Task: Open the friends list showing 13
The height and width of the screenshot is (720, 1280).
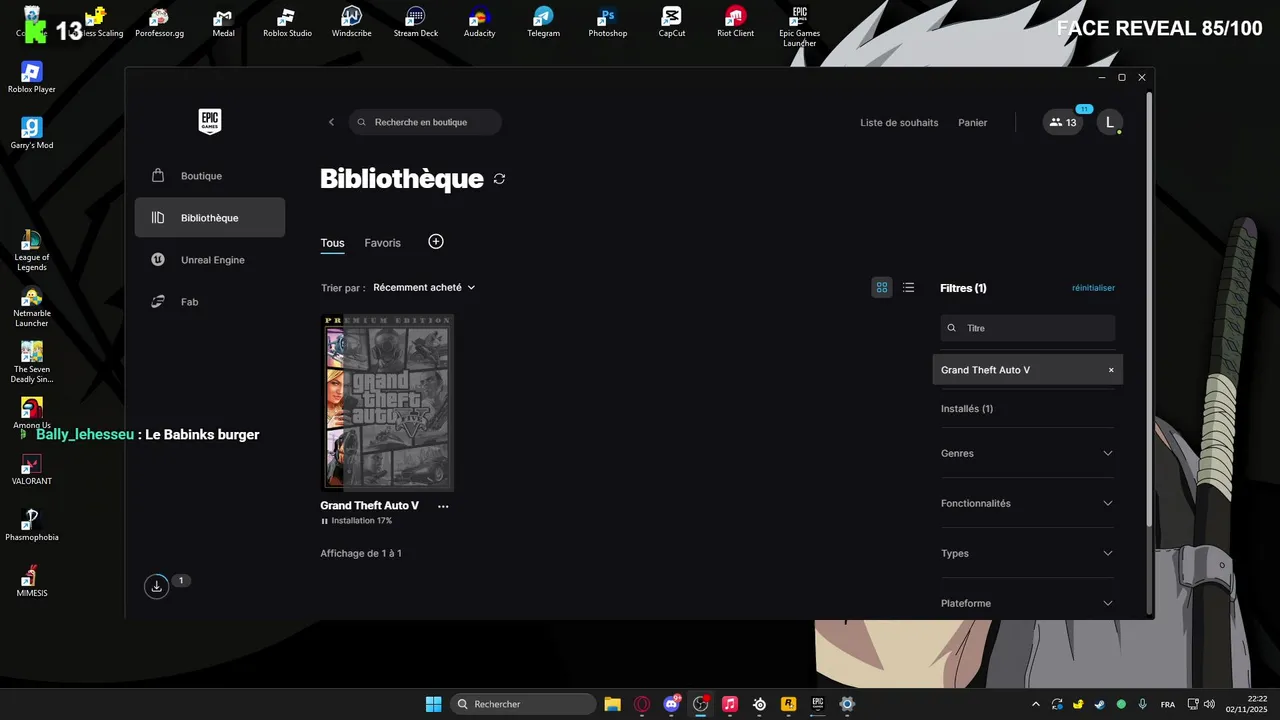Action: click(1063, 123)
